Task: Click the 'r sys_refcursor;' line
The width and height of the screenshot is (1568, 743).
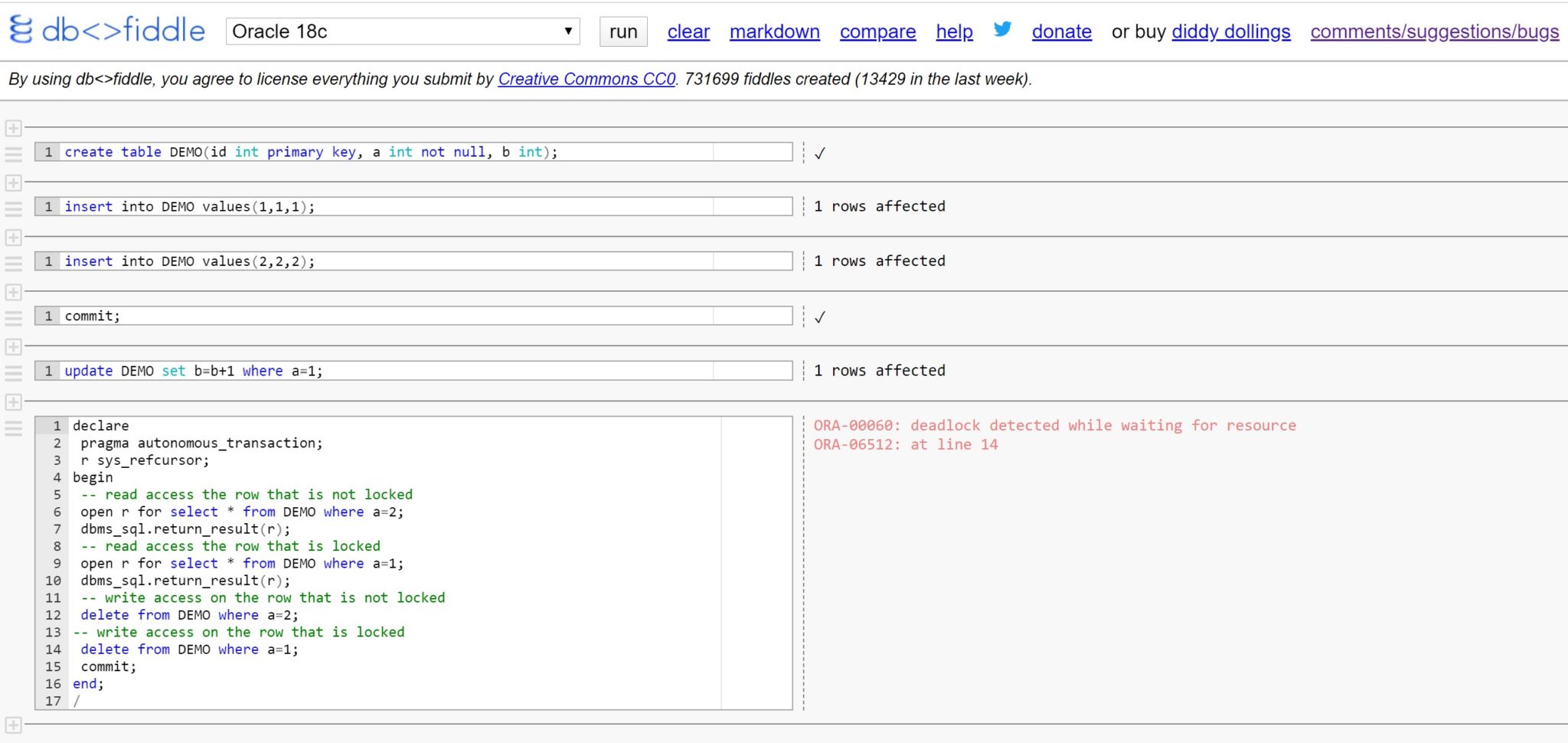Action: pos(145,460)
